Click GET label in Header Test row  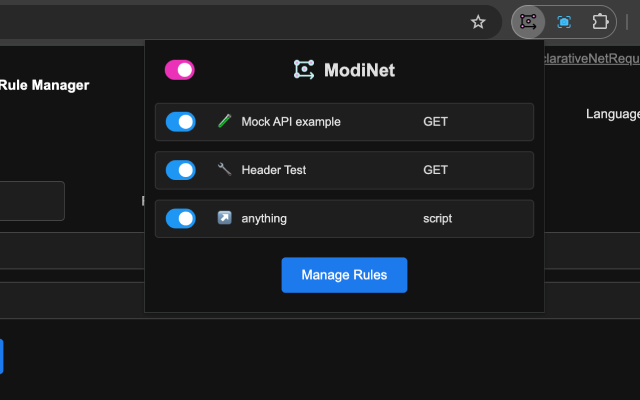436,170
